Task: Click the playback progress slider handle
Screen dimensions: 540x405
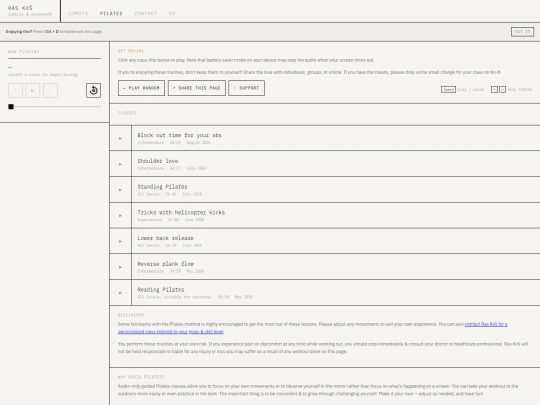Action: pos(11,107)
